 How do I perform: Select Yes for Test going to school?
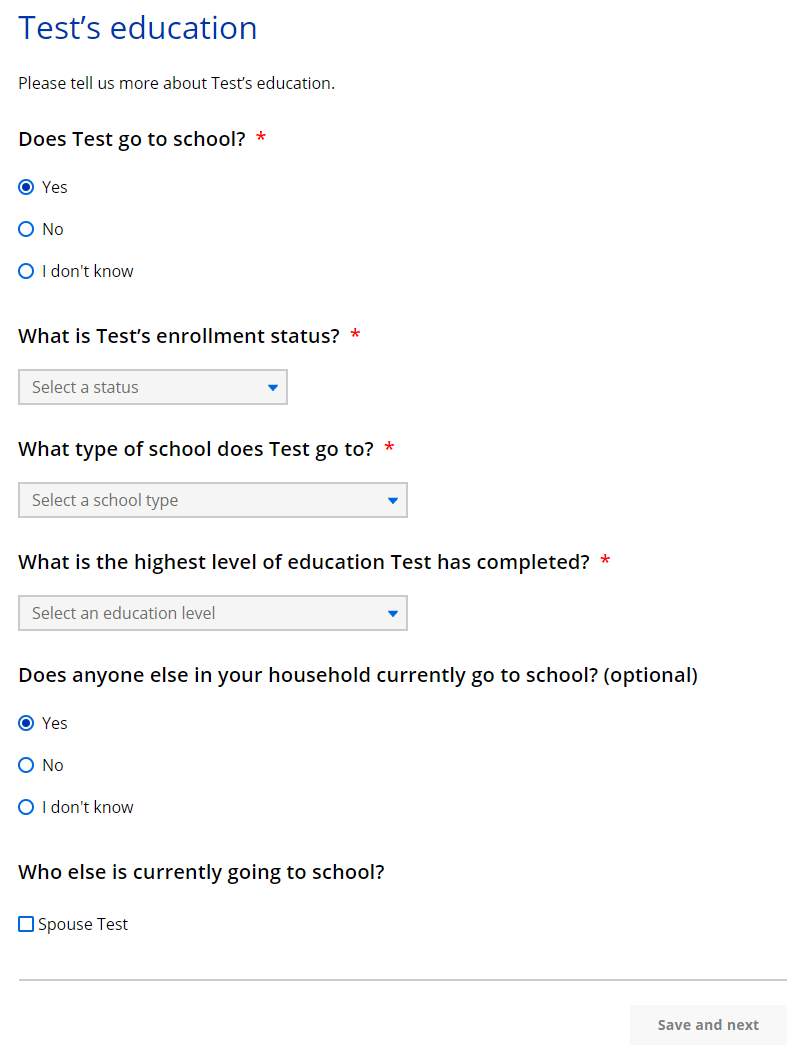tap(26, 187)
